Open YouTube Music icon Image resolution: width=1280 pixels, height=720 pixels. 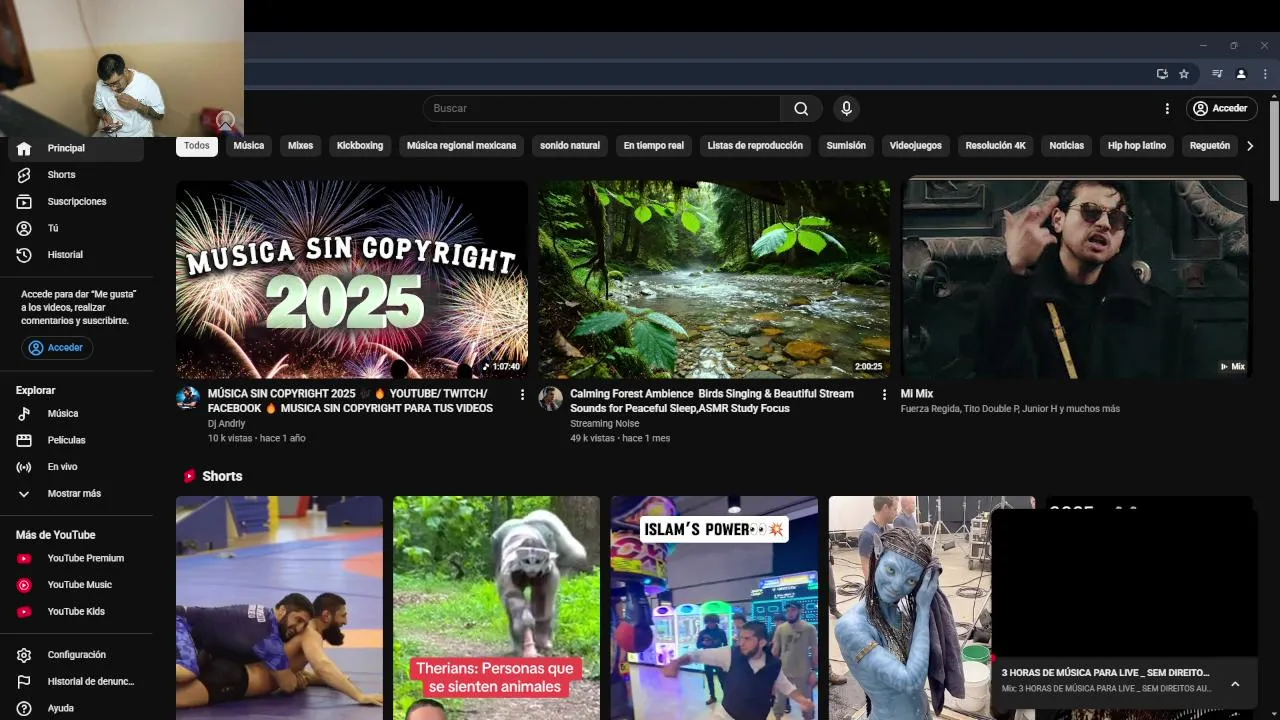click(24, 585)
